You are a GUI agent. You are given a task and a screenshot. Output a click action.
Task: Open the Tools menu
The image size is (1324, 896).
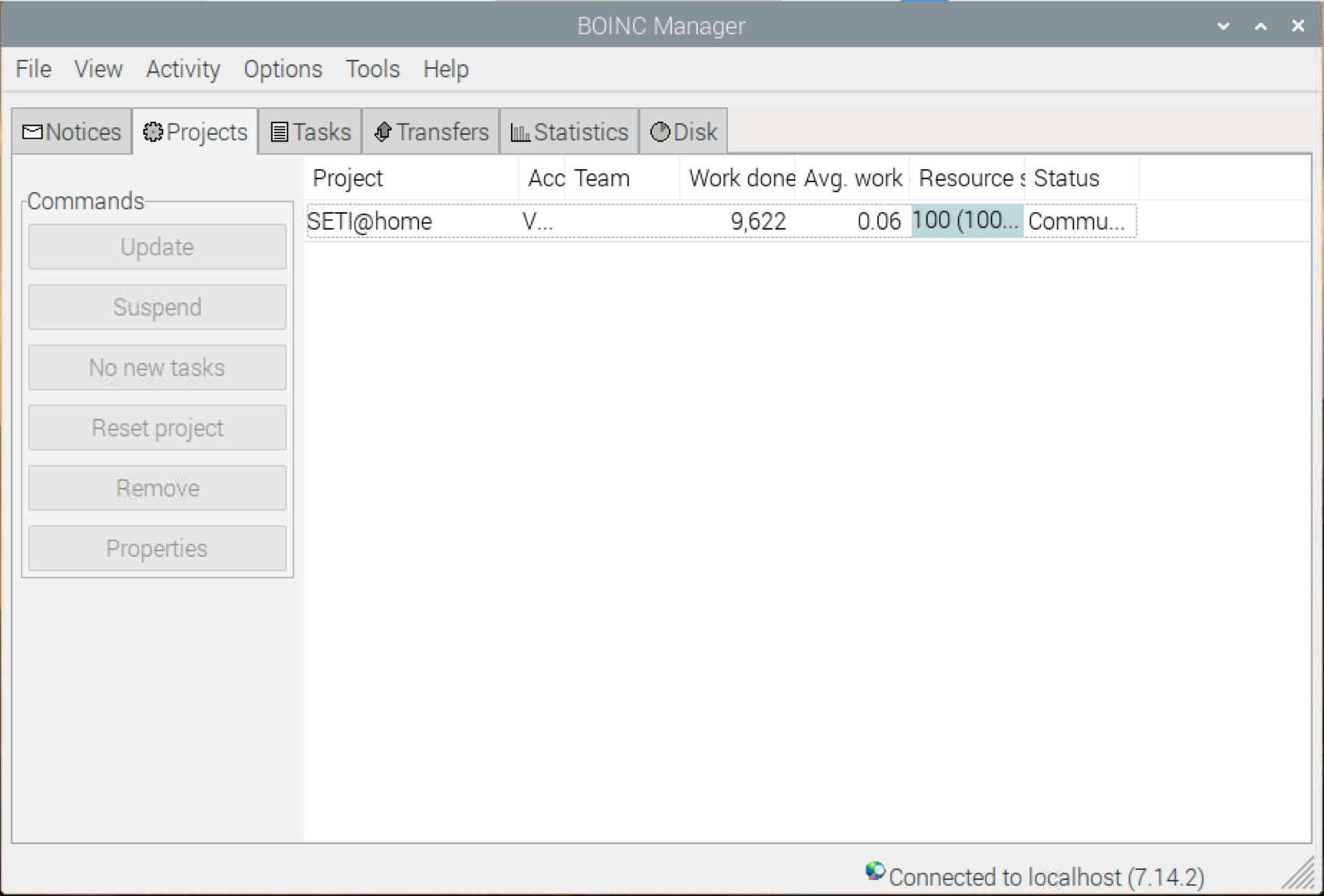click(x=372, y=70)
